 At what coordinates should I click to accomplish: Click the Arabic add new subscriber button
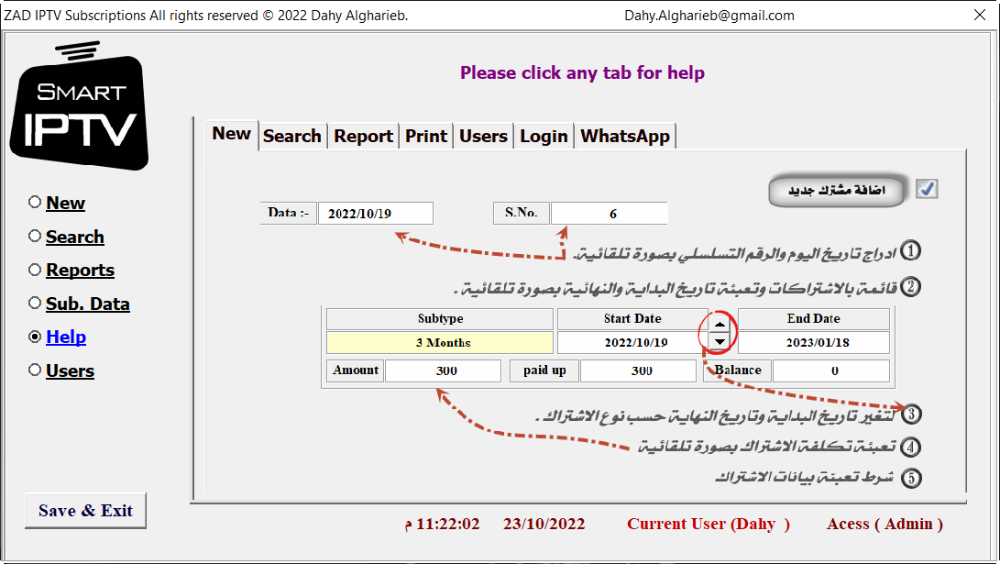[835, 191]
